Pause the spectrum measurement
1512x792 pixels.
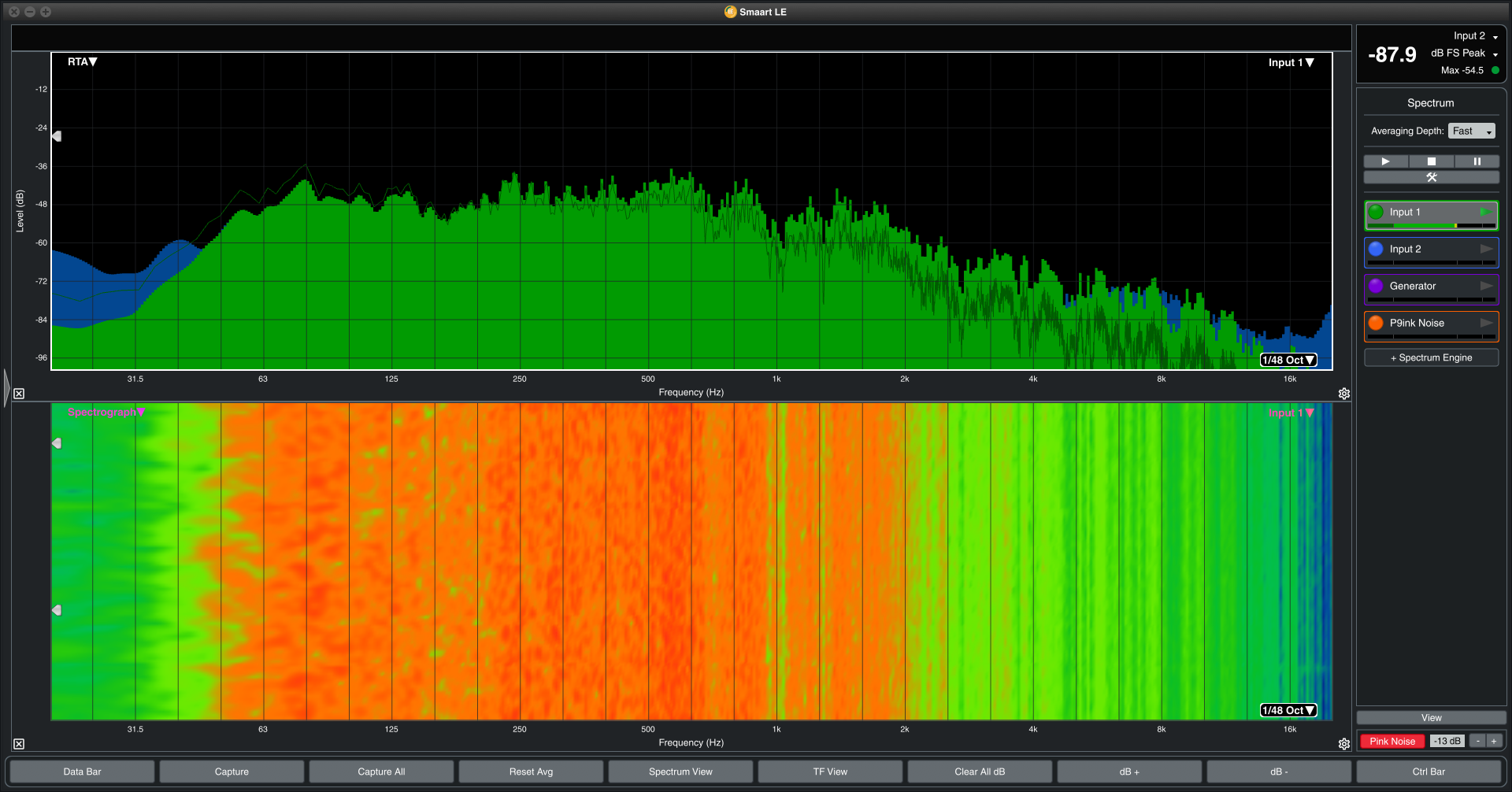point(1477,161)
